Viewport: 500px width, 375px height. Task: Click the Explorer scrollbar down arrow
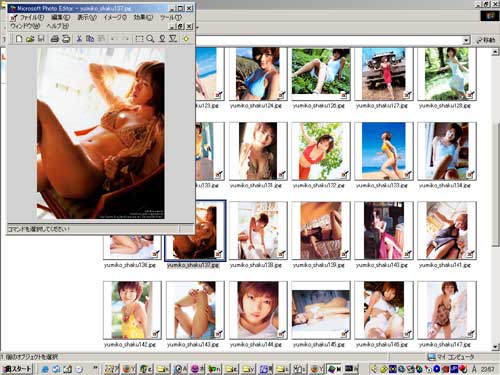[x=495, y=347]
